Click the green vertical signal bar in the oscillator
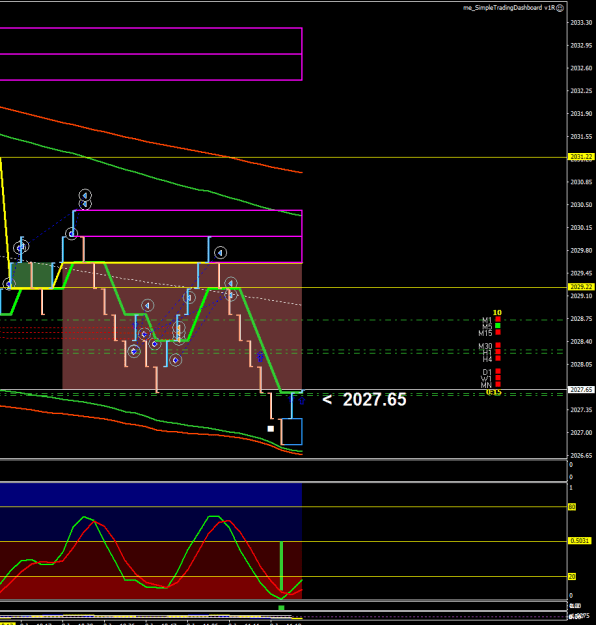 click(281, 566)
